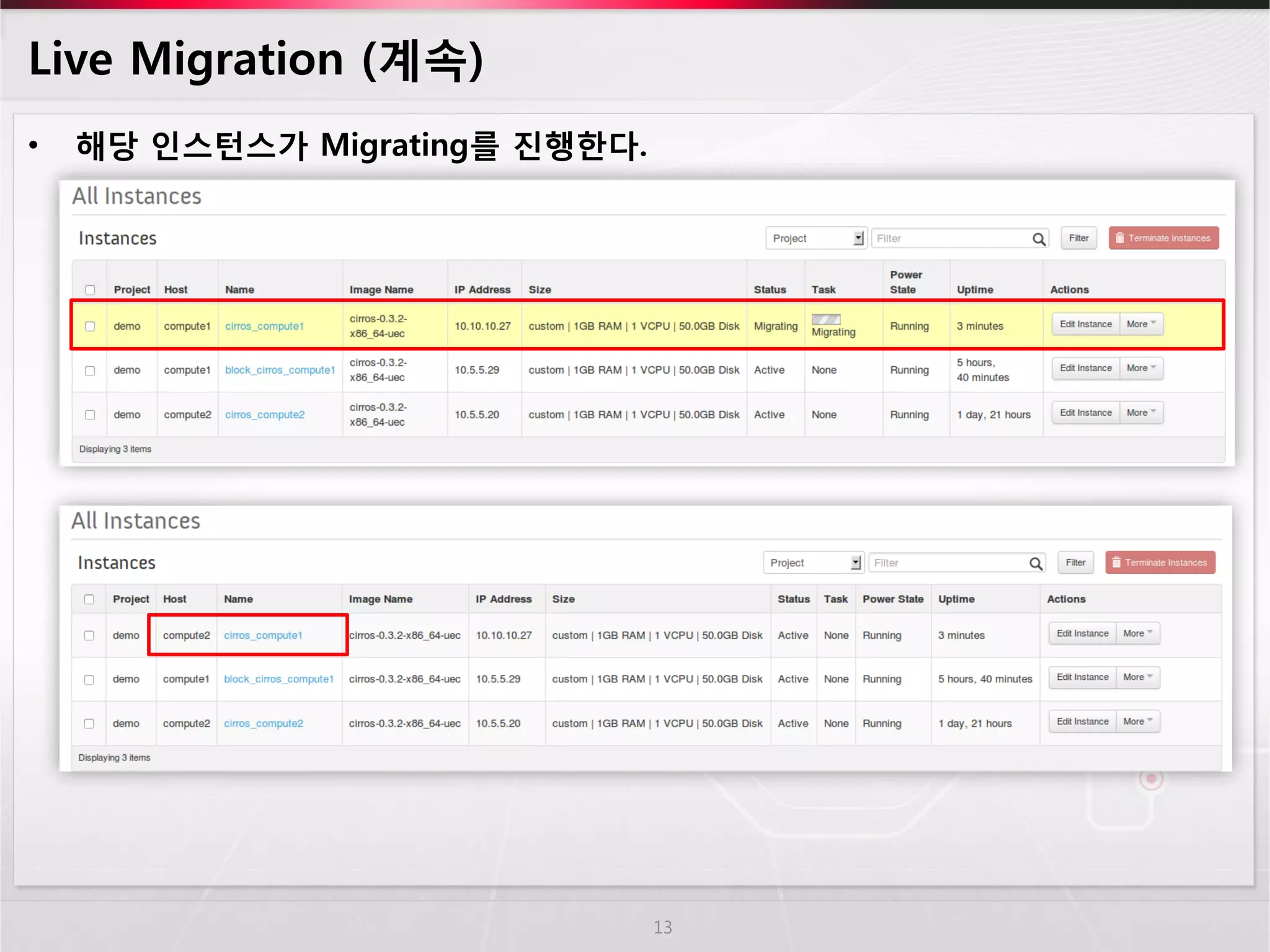Image resolution: width=1270 pixels, height=952 pixels.
Task: Click Edit Instance for the migrating row
Action: click(1086, 324)
